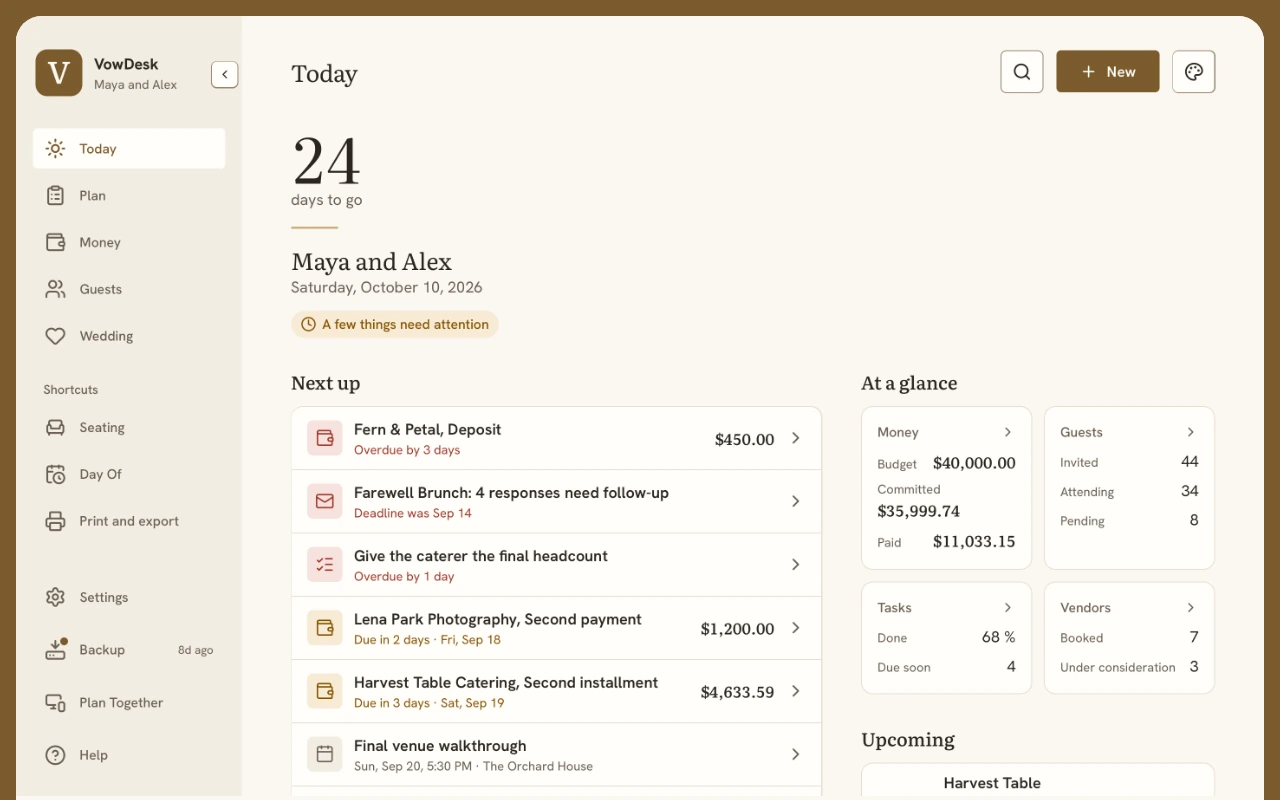Expand the Guests card chevron

[x=1191, y=432]
